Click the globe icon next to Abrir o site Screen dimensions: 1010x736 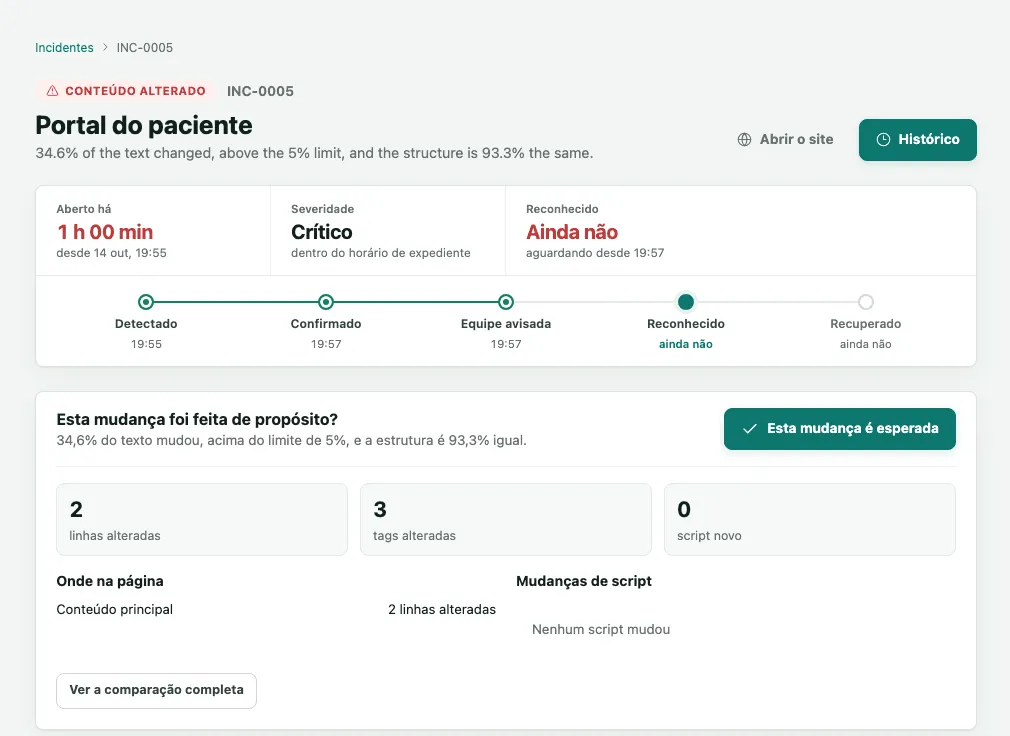(744, 139)
